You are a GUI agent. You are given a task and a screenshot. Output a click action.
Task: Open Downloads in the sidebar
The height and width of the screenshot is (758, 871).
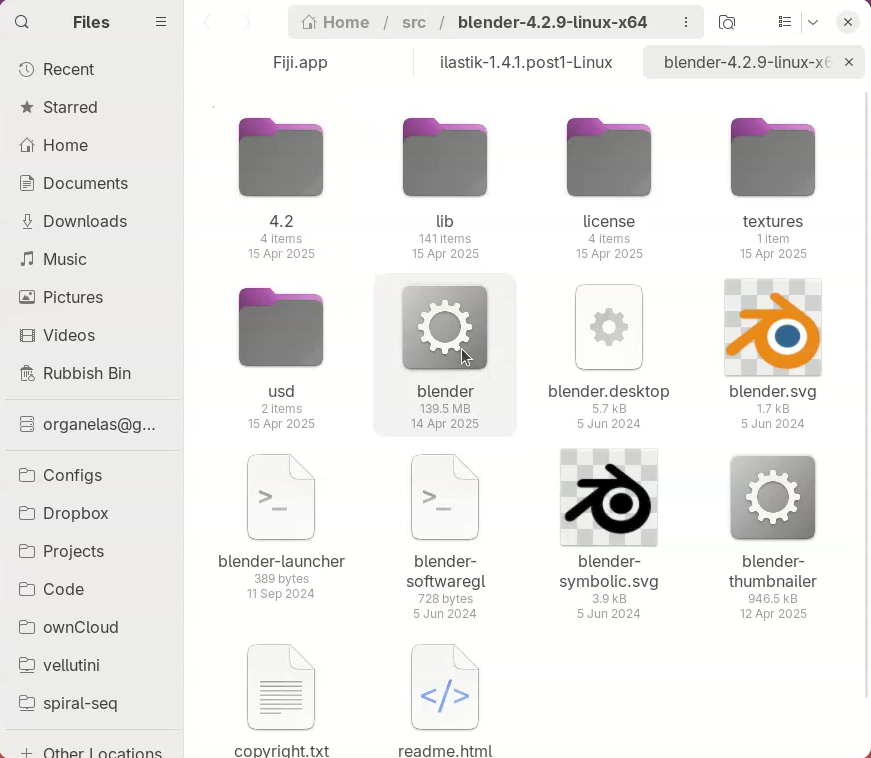click(x=84, y=221)
